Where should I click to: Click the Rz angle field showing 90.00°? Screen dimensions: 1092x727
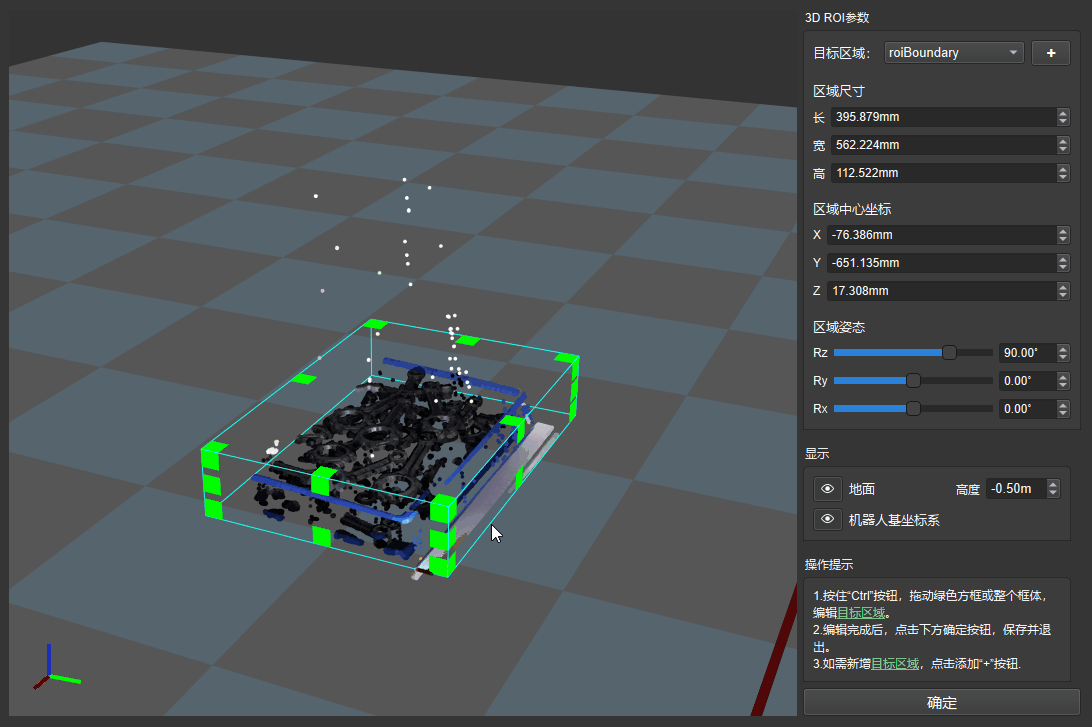point(1027,352)
